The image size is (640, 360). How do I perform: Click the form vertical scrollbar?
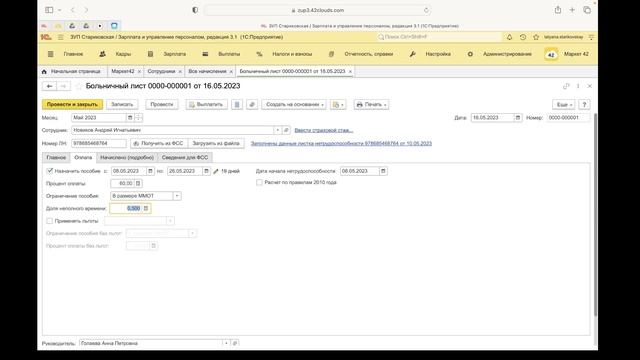[x=595, y=214]
